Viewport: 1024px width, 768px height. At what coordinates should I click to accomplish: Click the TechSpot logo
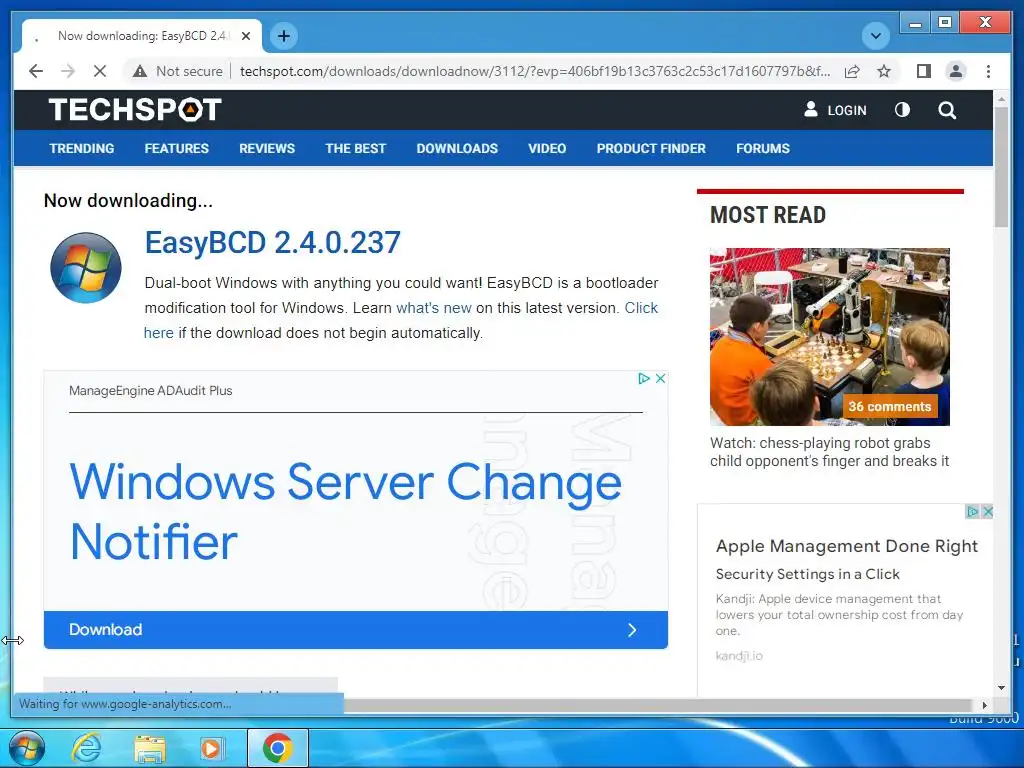pyautogui.click(x=135, y=110)
